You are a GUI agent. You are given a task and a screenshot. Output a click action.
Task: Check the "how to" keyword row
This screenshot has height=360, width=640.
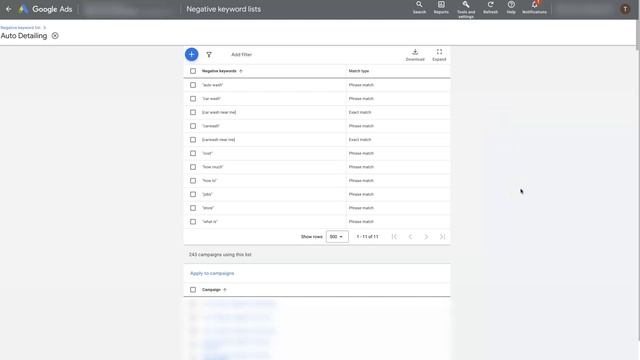pos(193,181)
